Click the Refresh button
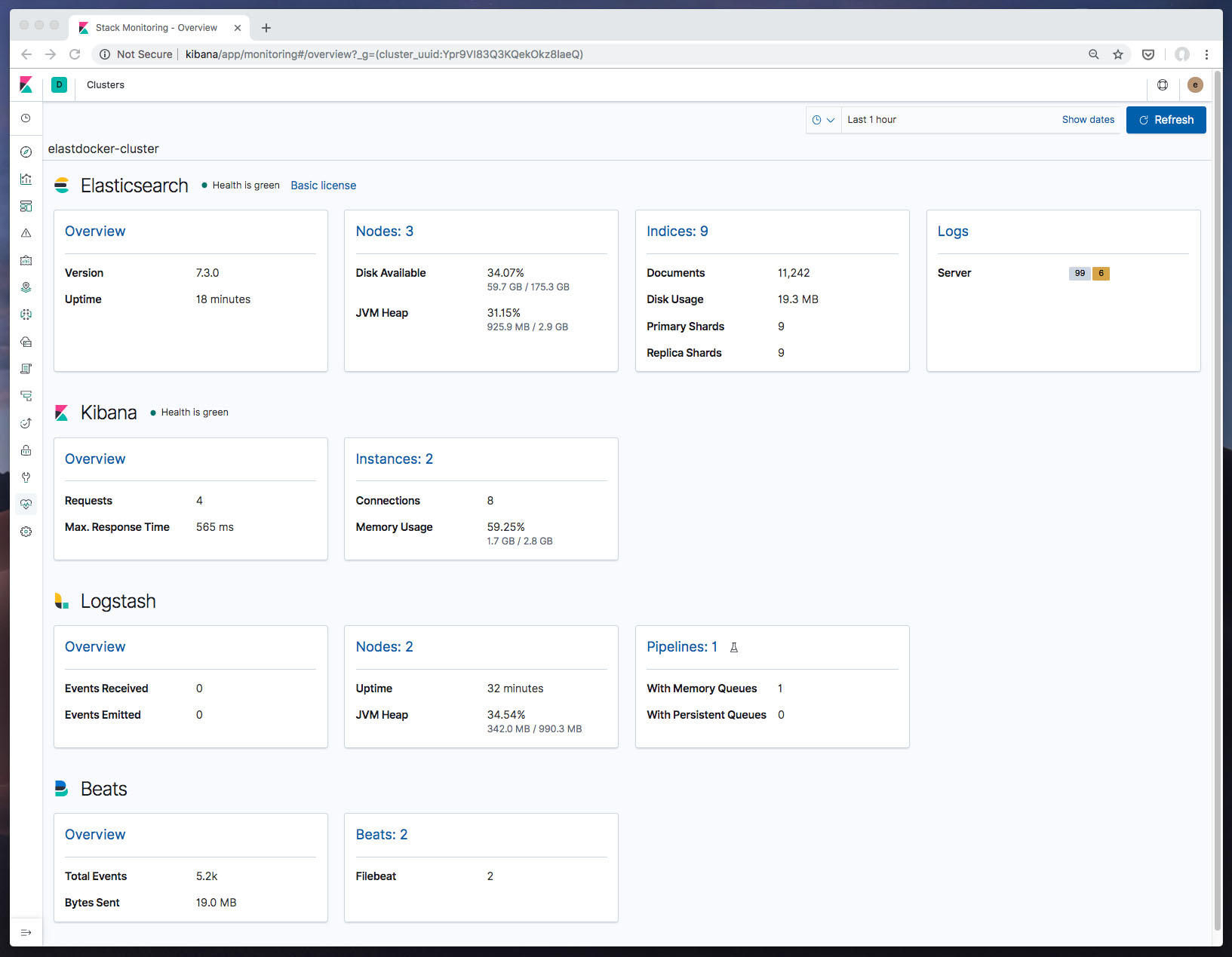1232x957 pixels. [x=1166, y=120]
